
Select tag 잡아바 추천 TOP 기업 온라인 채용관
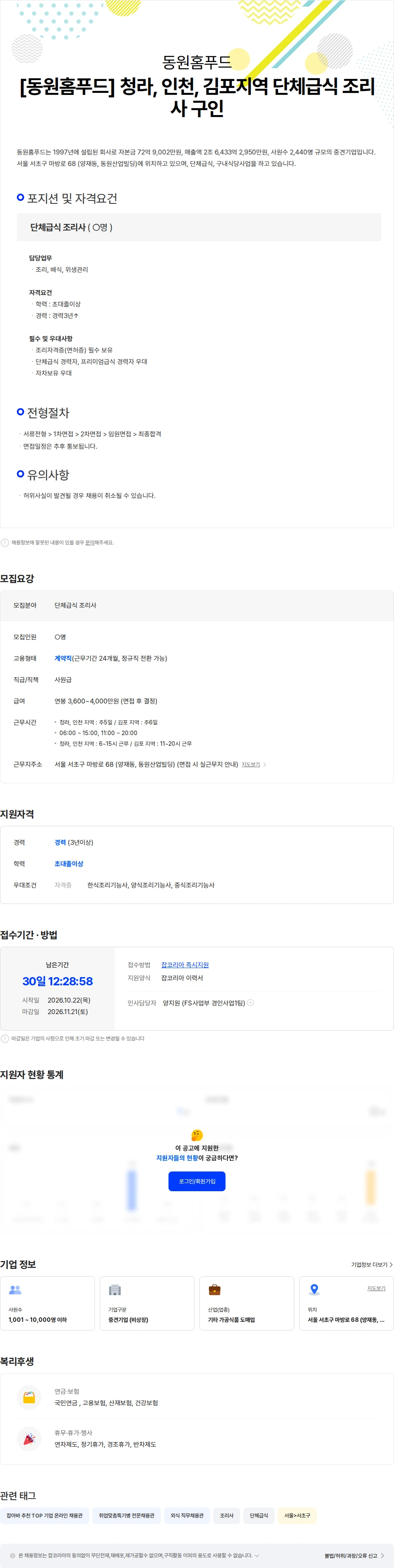pyautogui.click(x=44, y=1515)
